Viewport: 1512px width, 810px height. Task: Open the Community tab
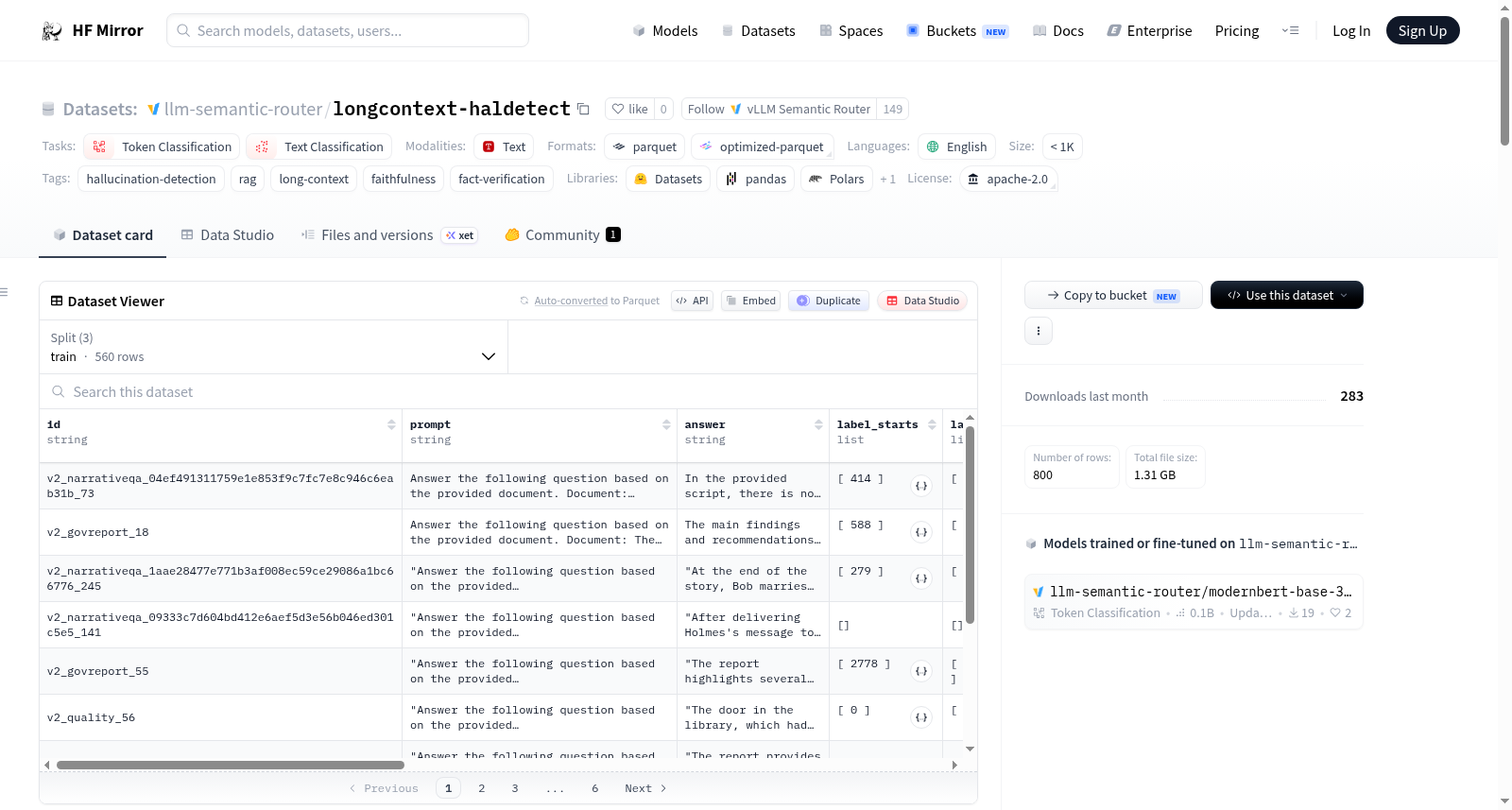(x=562, y=235)
